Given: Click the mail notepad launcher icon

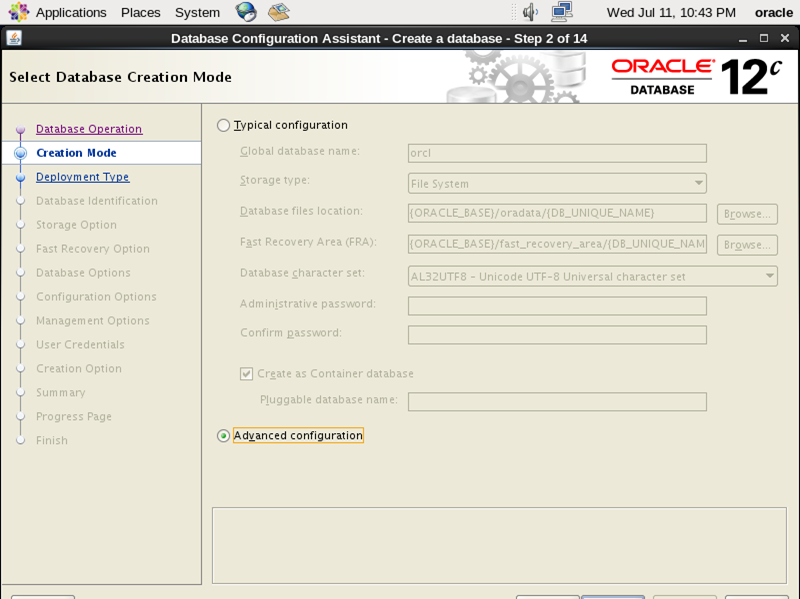Looking at the screenshot, I should (x=279, y=12).
